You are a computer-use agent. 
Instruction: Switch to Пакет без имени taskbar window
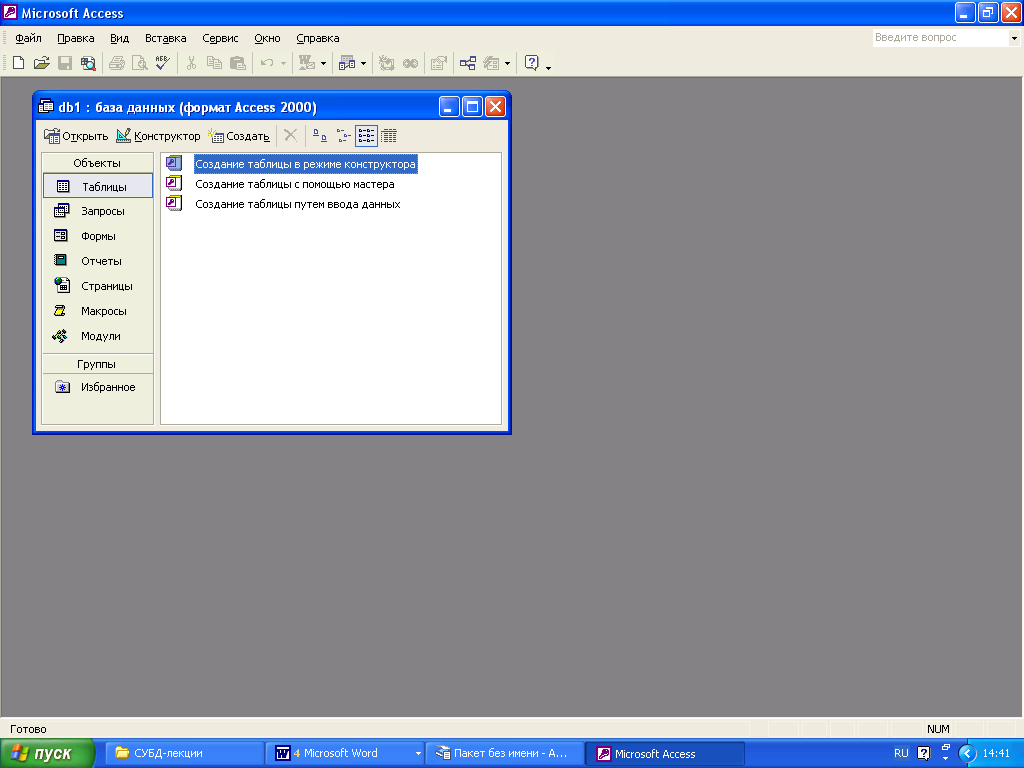coord(504,754)
